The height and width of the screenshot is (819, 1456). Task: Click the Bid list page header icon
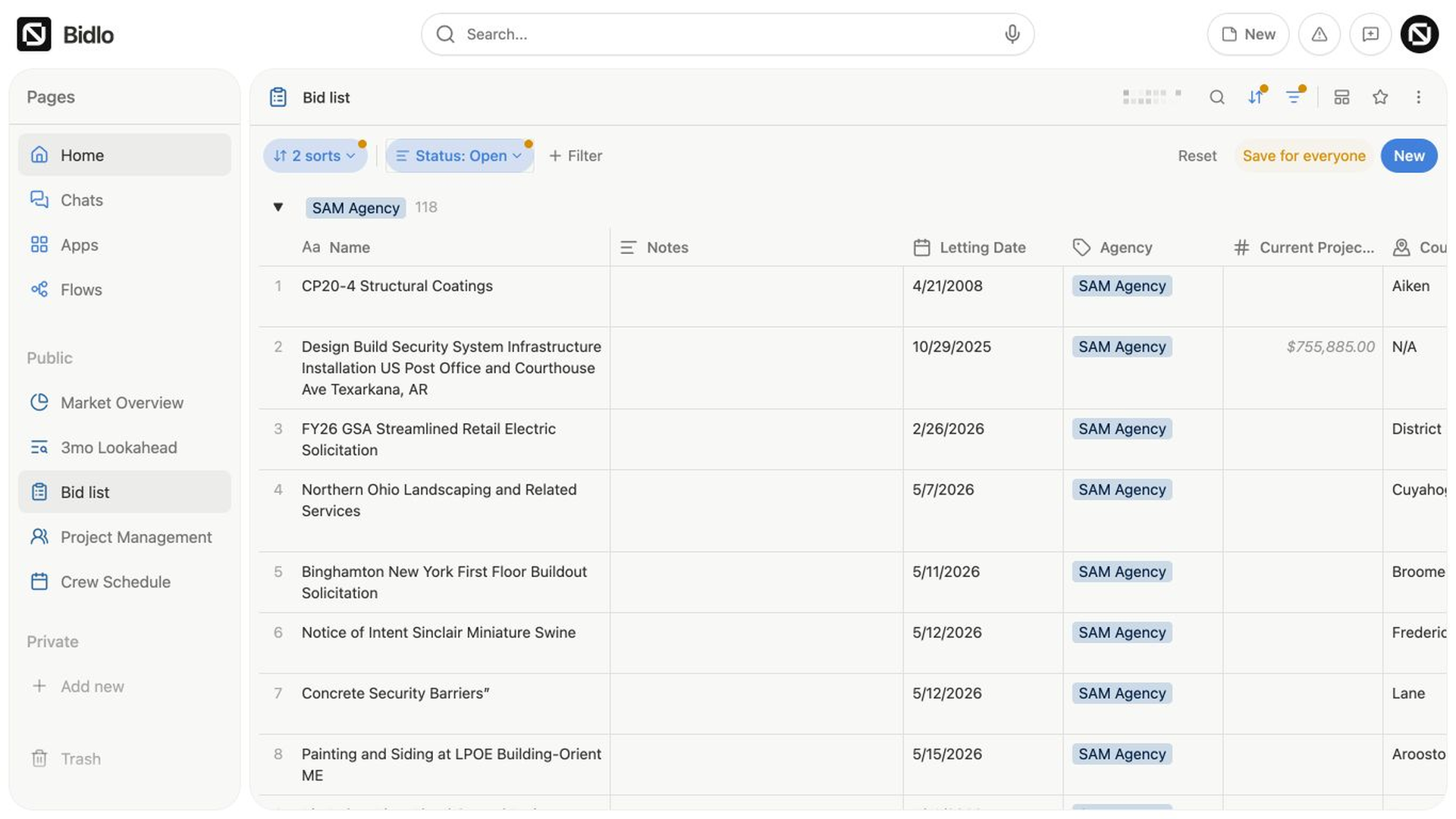278,97
